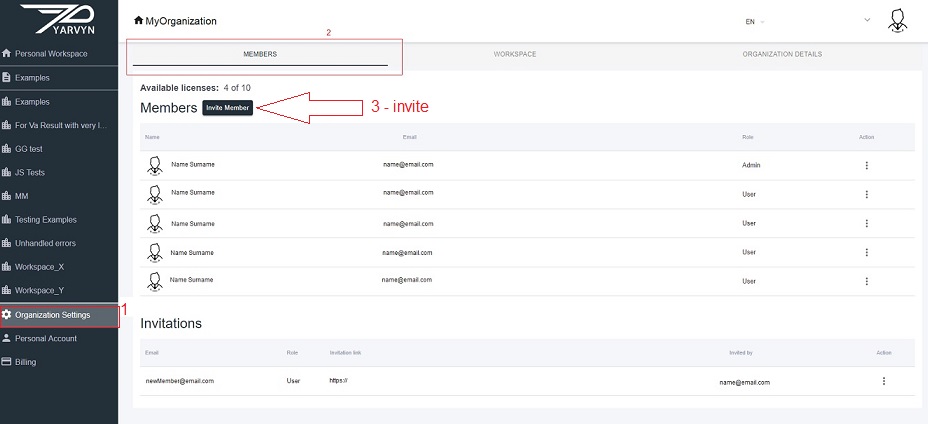
Task: Click the Name column header in Members table
Action: pyautogui.click(x=152, y=137)
